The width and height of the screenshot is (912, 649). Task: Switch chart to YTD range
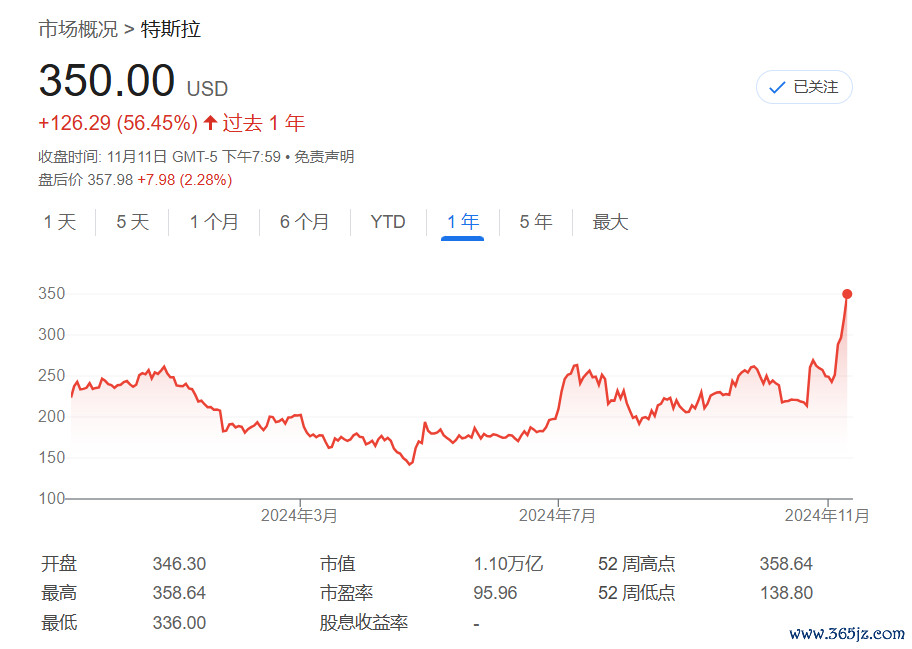(x=388, y=222)
